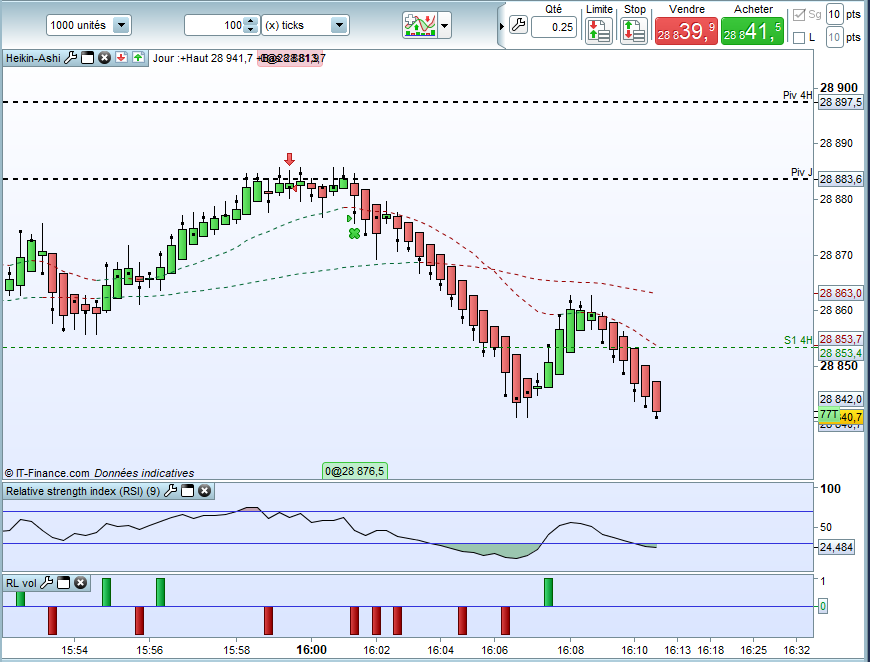Maximize the RSI indicator panel
Image resolution: width=870 pixels, height=662 pixels.
[x=188, y=491]
